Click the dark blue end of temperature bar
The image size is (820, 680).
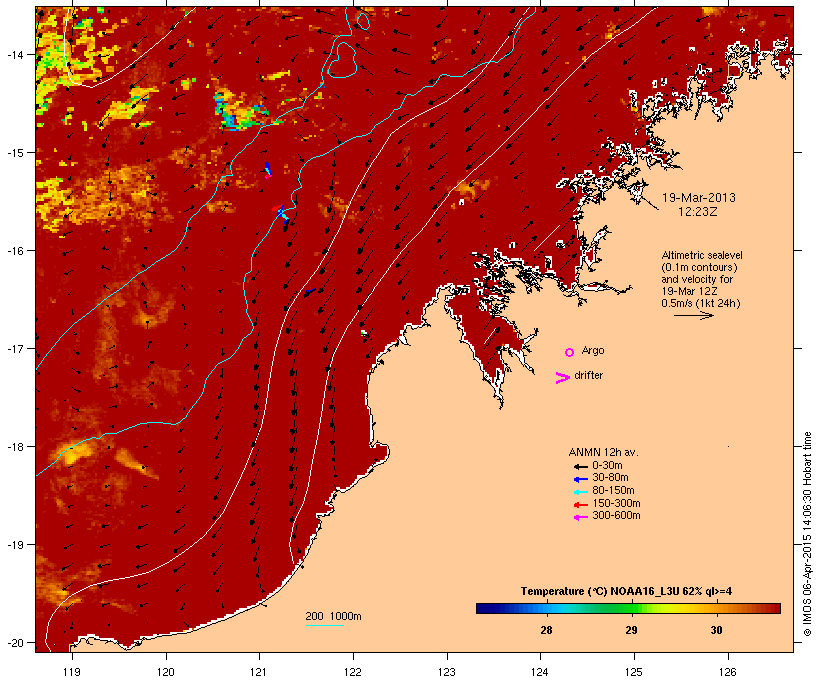coord(481,608)
